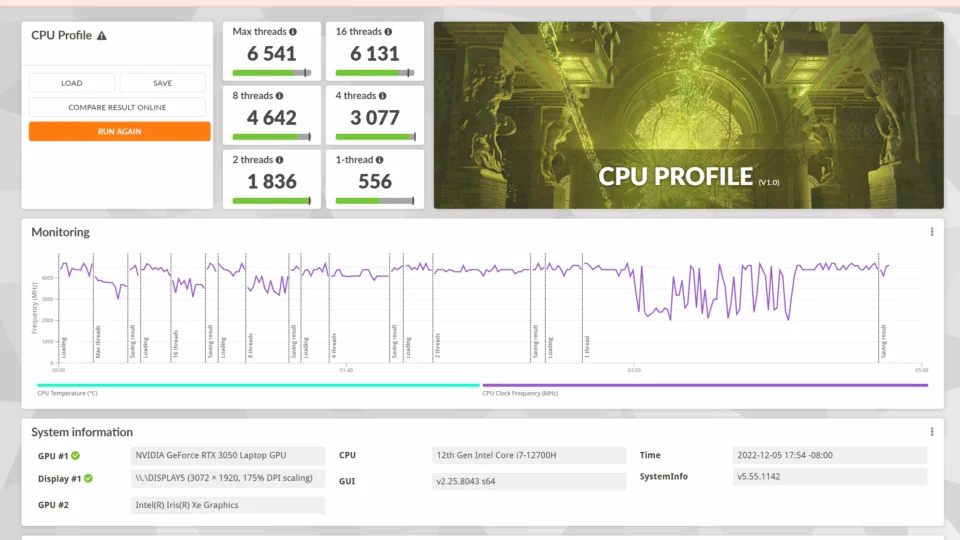Click the Max threads score bar
The image size is (960, 540).
272,73
